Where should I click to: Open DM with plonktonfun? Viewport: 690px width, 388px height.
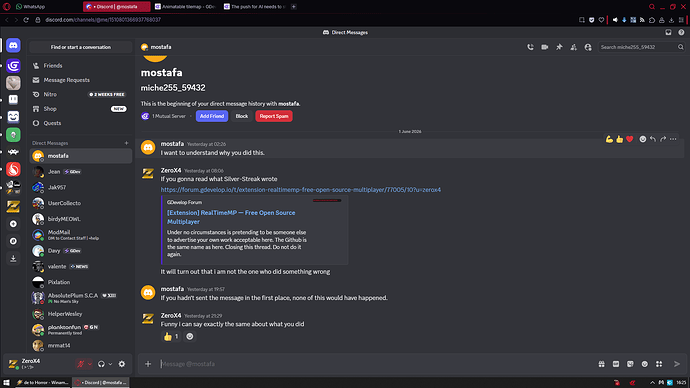pyautogui.click(x=81, y=330)
